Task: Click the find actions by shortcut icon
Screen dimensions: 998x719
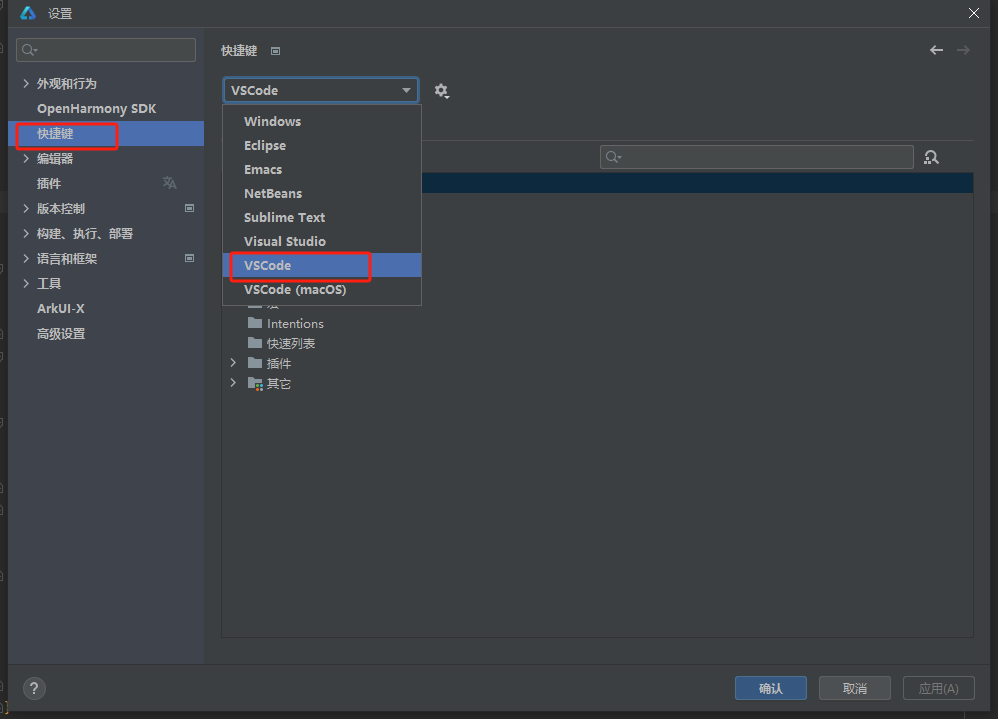Action: [x=931, y=157]
